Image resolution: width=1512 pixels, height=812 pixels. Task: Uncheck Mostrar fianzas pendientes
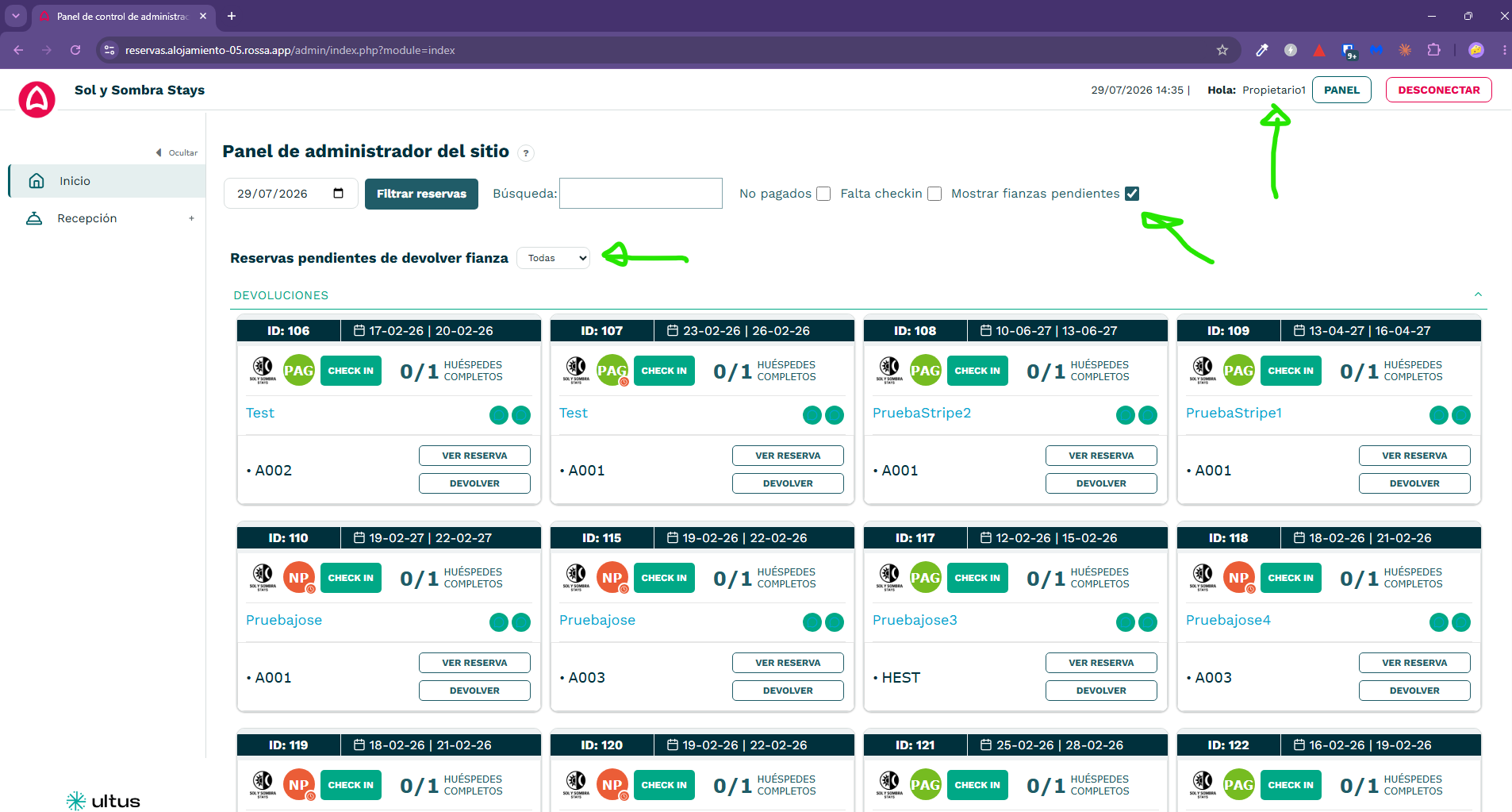[x=1132, y=194]
